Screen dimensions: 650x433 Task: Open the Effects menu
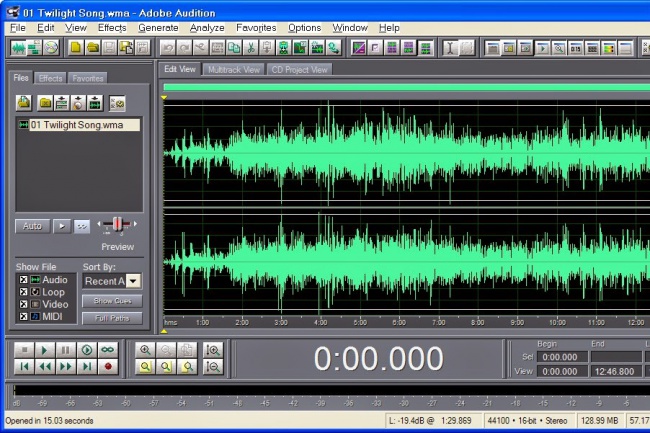112,28
